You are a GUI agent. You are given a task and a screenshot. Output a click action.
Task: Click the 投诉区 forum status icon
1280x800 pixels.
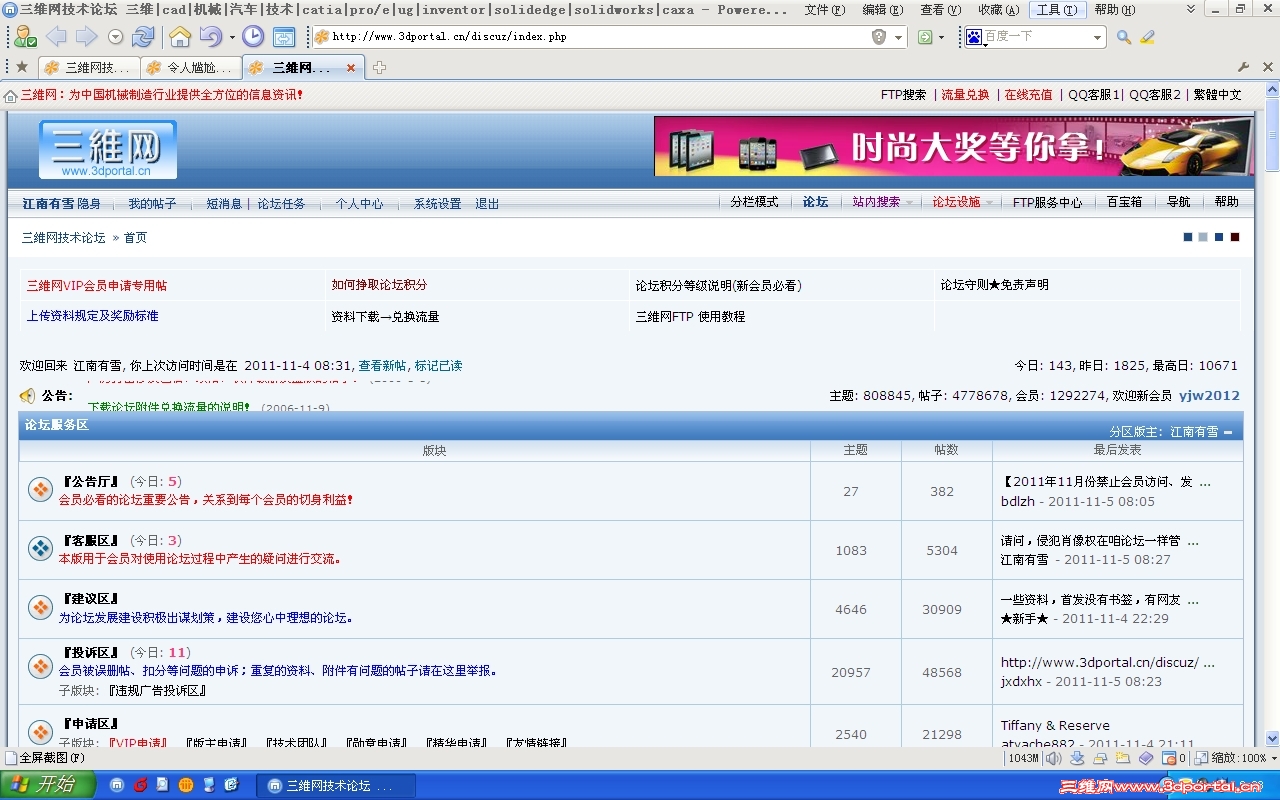pyautogui.click(x=40, y=666)
